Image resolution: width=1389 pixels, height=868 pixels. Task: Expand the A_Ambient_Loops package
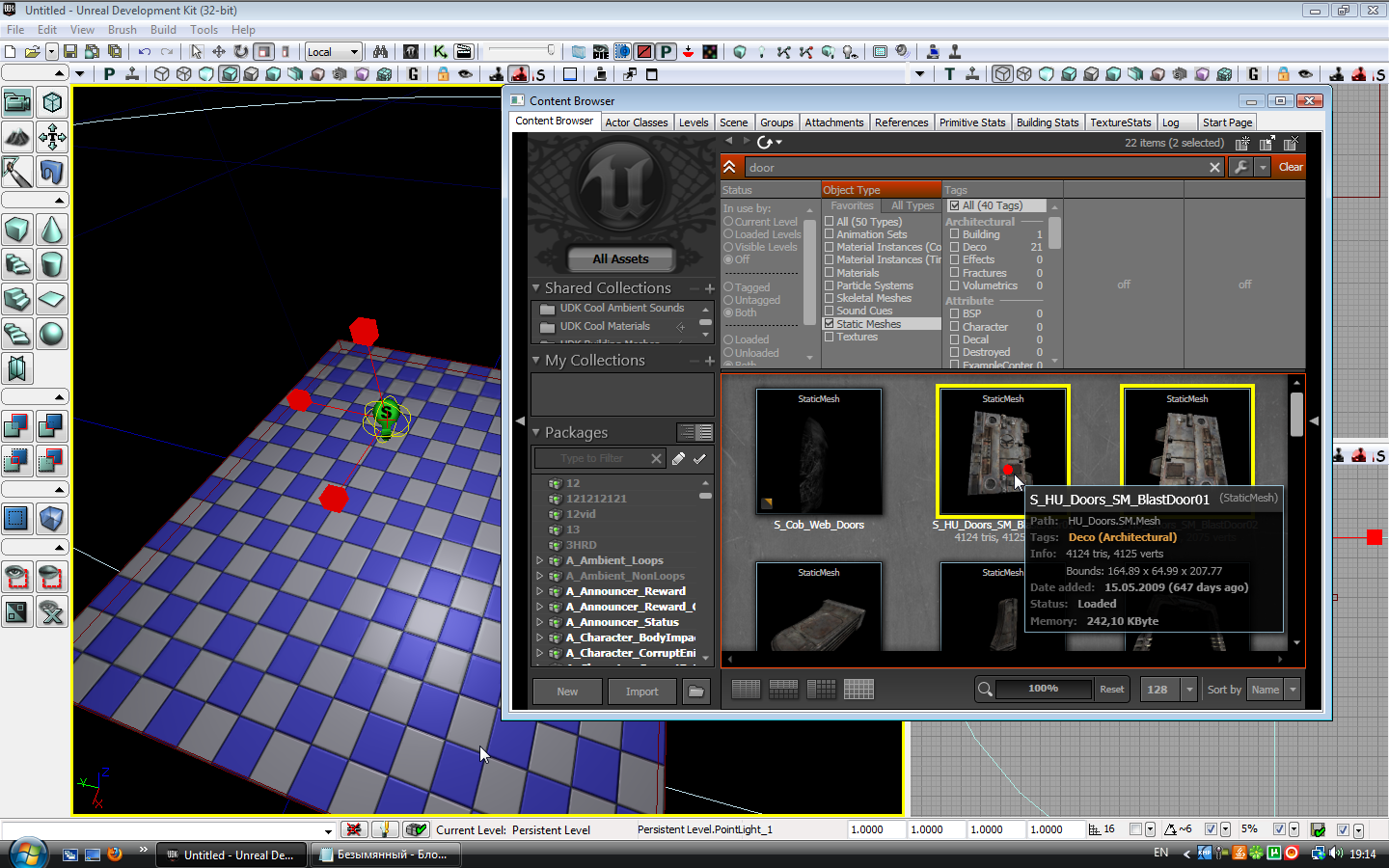coord(539,560)
